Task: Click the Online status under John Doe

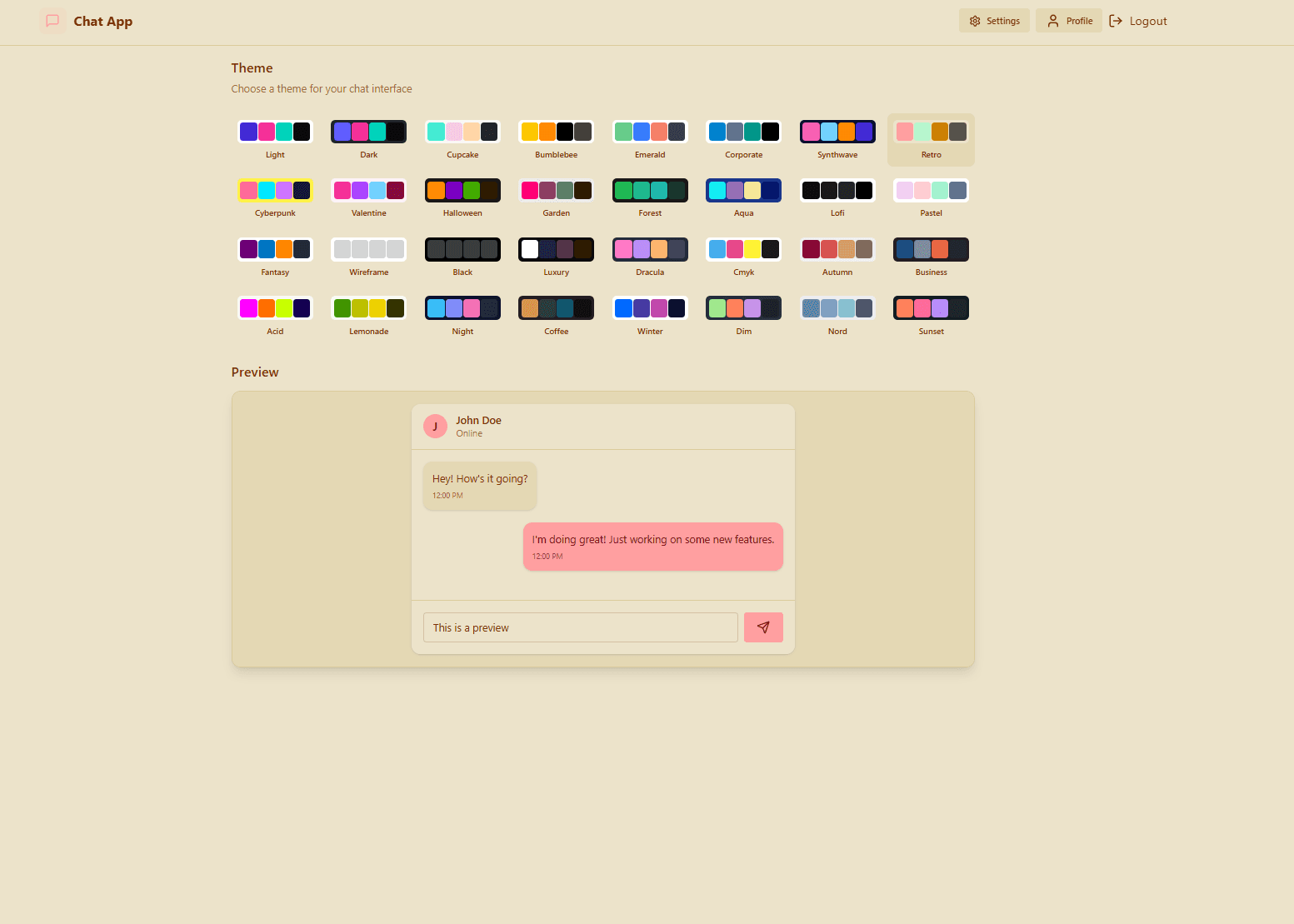Action: pos(468,433)
